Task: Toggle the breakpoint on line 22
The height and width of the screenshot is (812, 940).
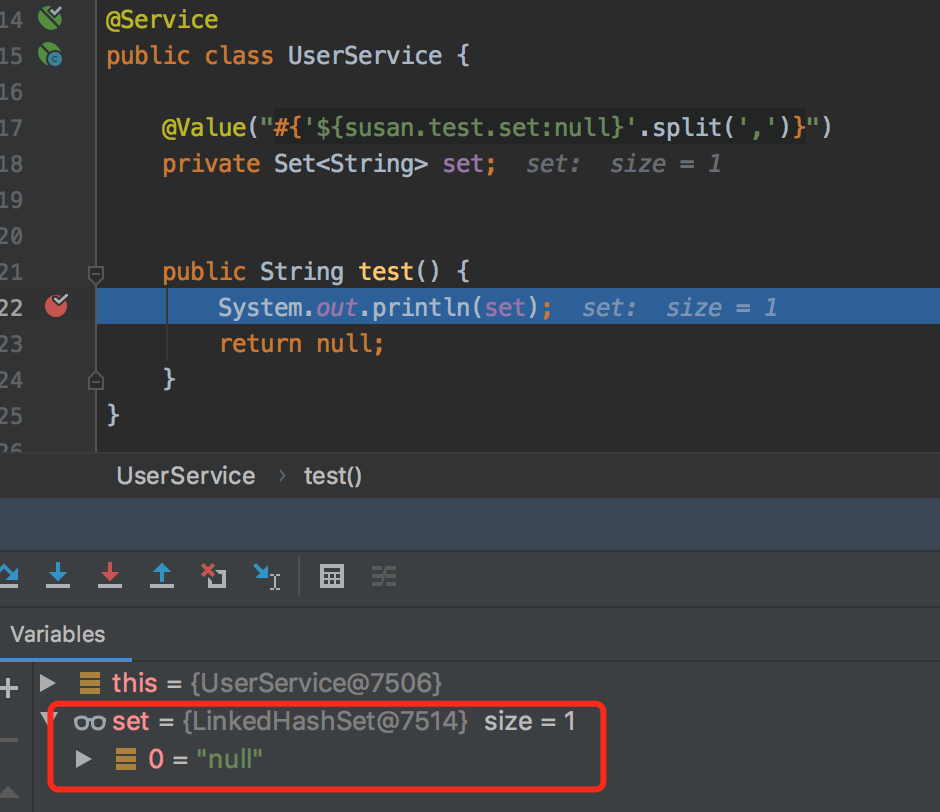Action: [x=56, y=306]
